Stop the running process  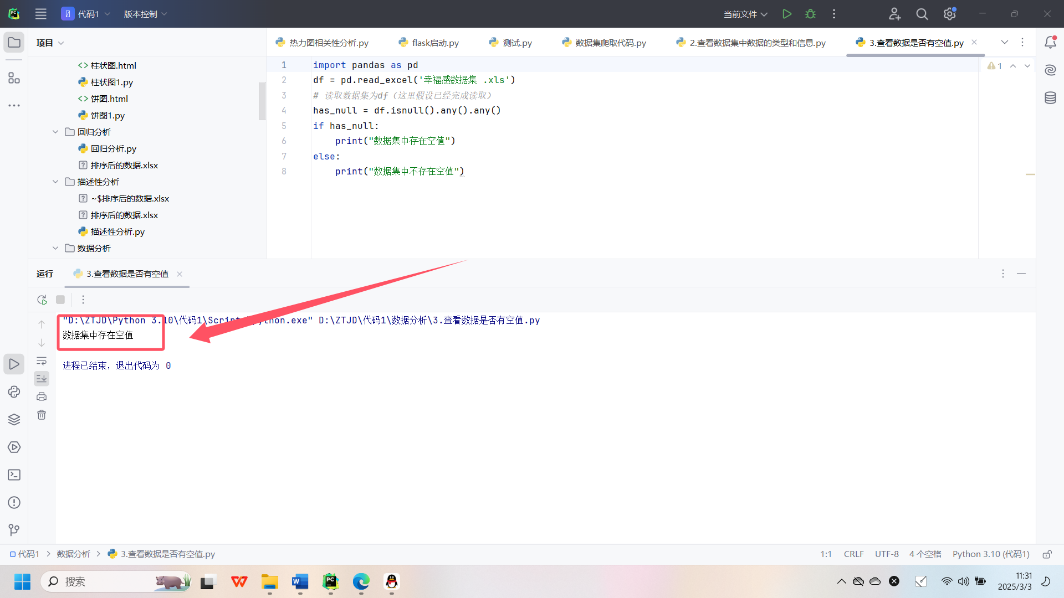(60, 299)
